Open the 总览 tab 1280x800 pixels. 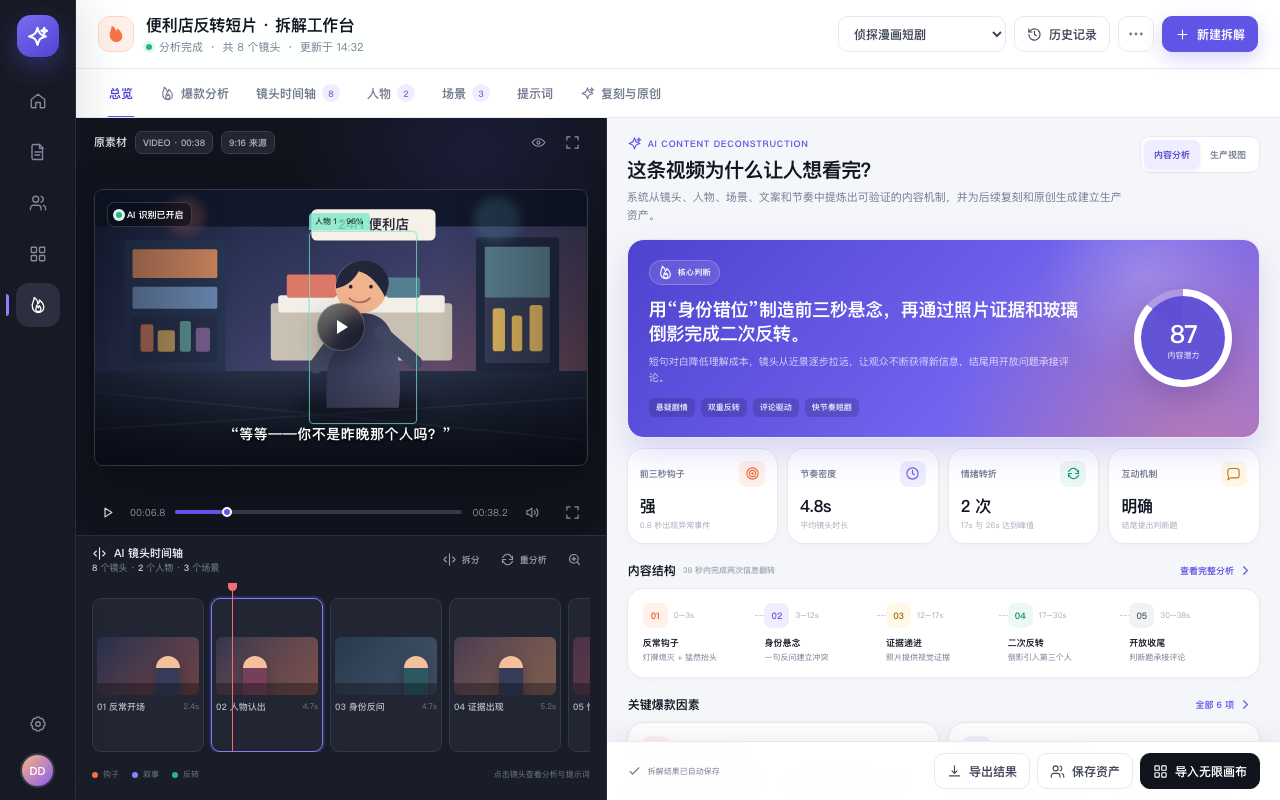(x=121, y=94)
